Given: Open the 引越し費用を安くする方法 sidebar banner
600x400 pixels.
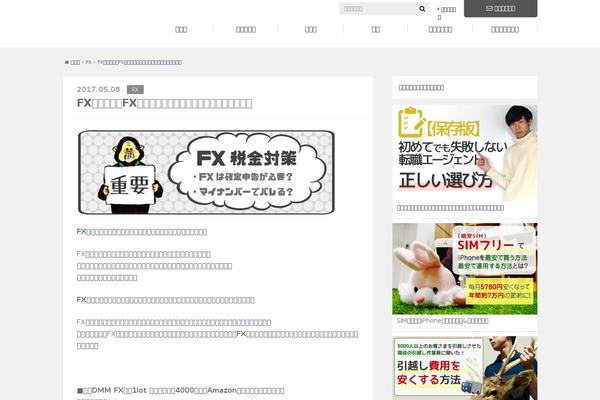Looking at the screenshot, I should pos(465,368).
